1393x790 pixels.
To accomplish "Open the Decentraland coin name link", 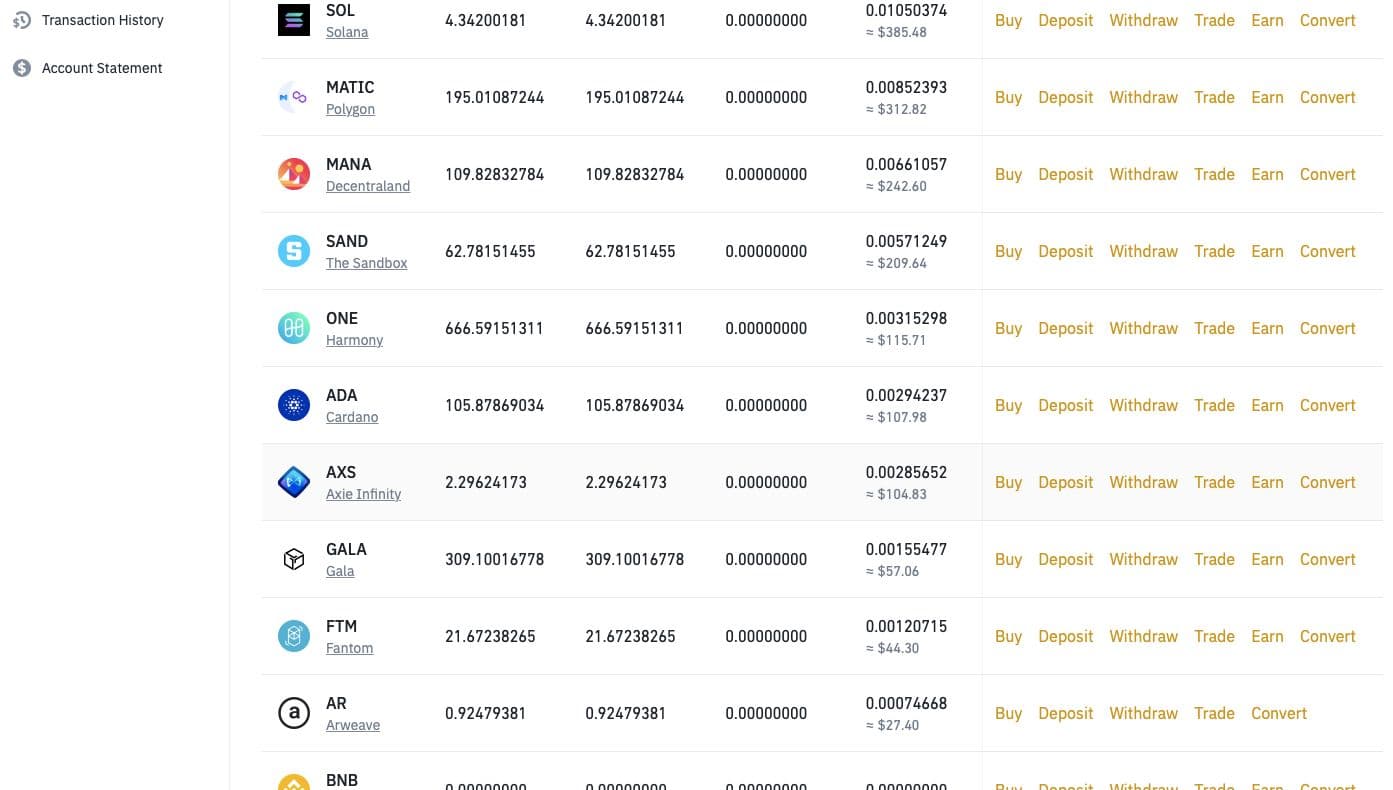I will (x=368, y=186).
